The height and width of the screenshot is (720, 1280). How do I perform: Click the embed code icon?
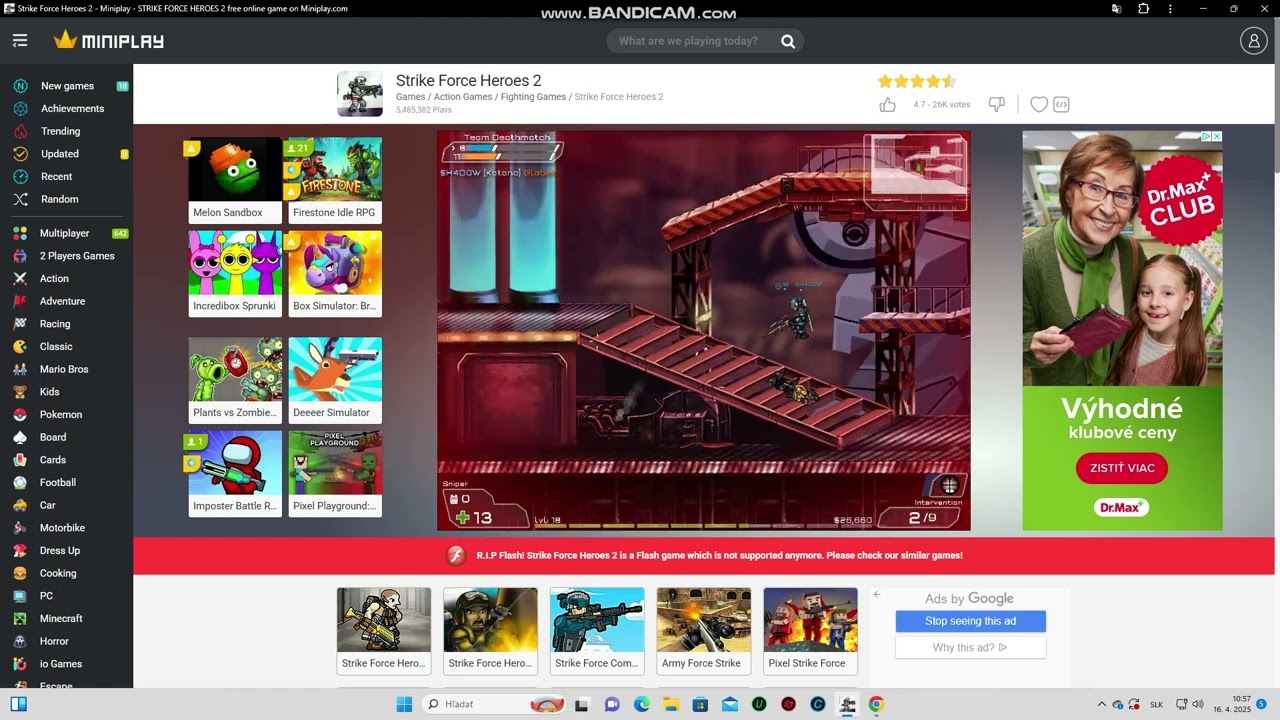click(x=1062, y=104)
